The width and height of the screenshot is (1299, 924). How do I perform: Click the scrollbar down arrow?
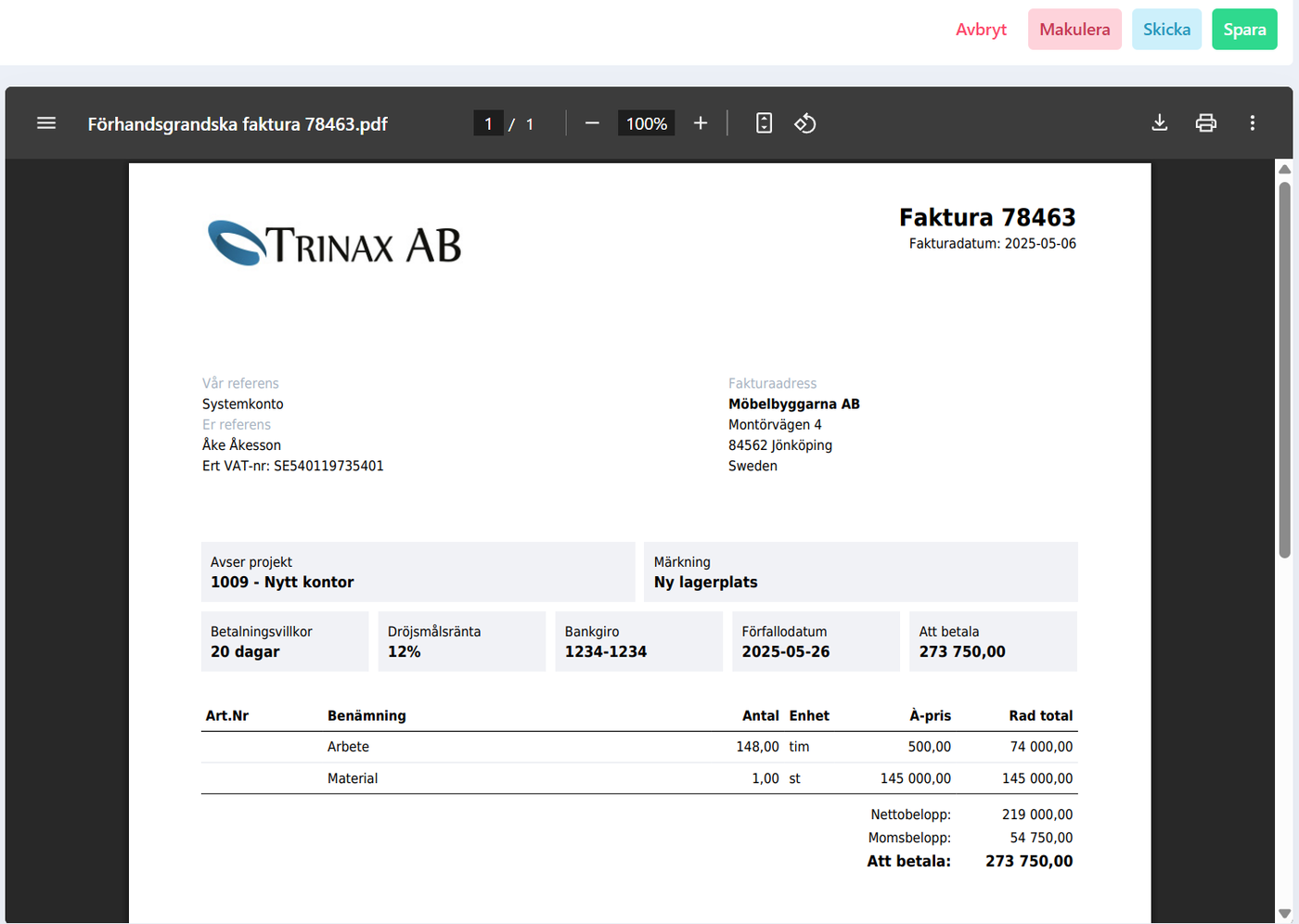[x=1285, y=914]
